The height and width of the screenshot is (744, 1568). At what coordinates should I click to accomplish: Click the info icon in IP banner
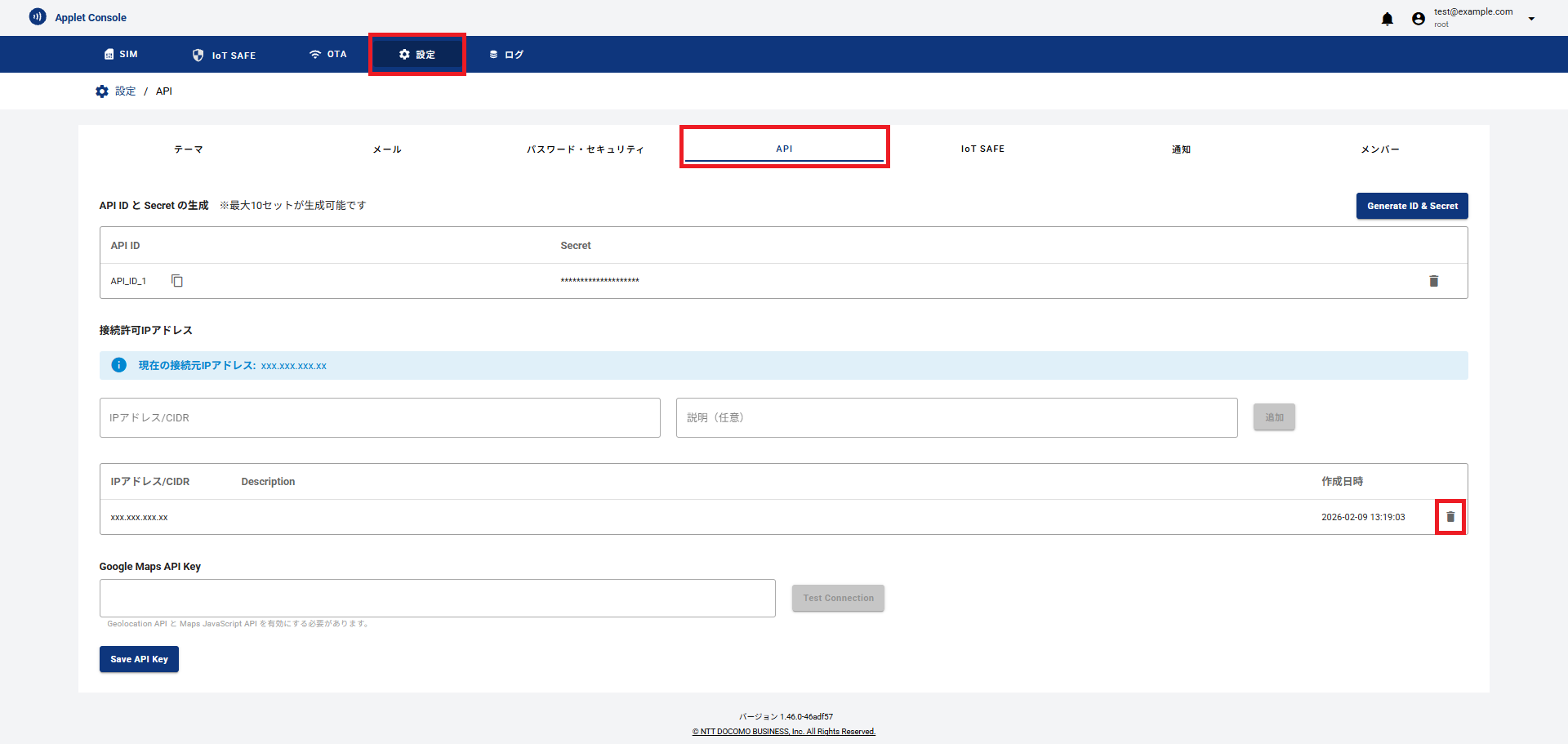point(119,365)
